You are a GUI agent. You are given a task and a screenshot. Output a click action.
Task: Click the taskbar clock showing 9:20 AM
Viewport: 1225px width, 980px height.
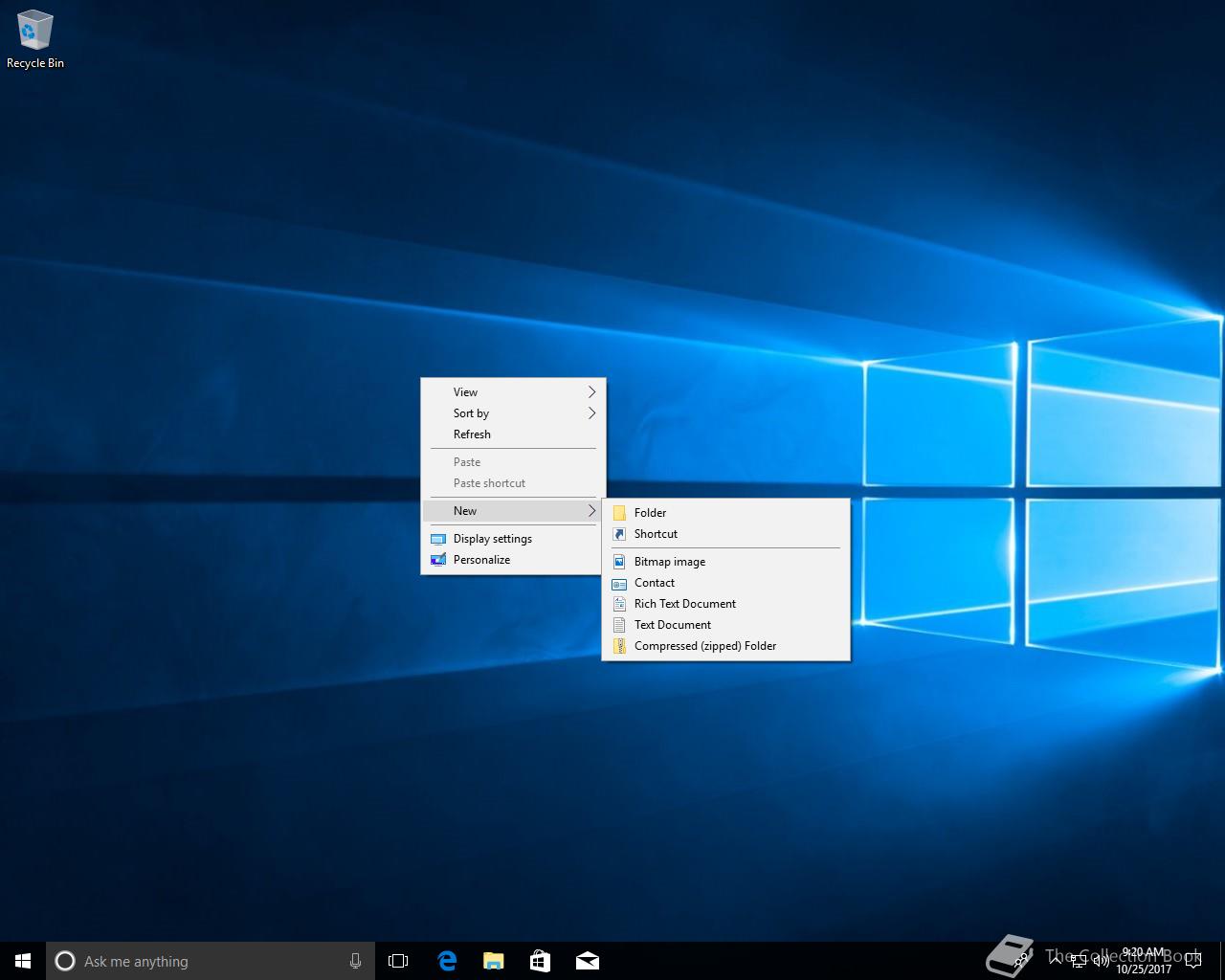pos(1144,961)
